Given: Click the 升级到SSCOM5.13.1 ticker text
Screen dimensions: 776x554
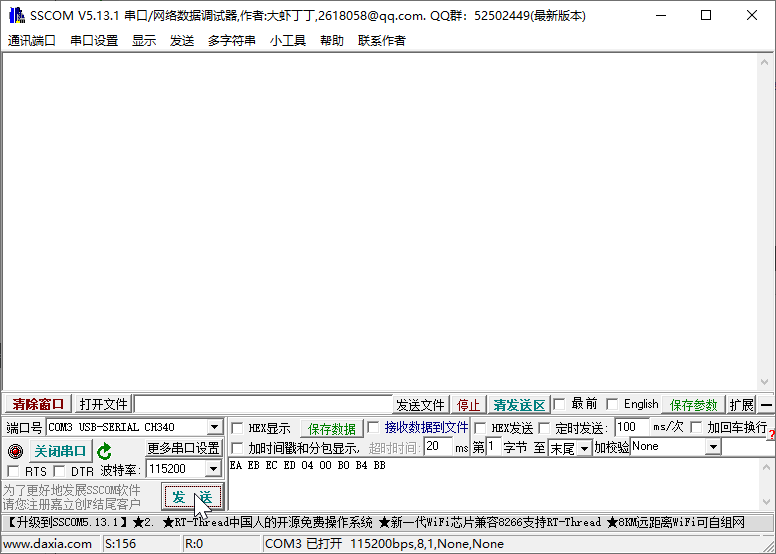Looking at the screenshot, I should click(67, 522).
